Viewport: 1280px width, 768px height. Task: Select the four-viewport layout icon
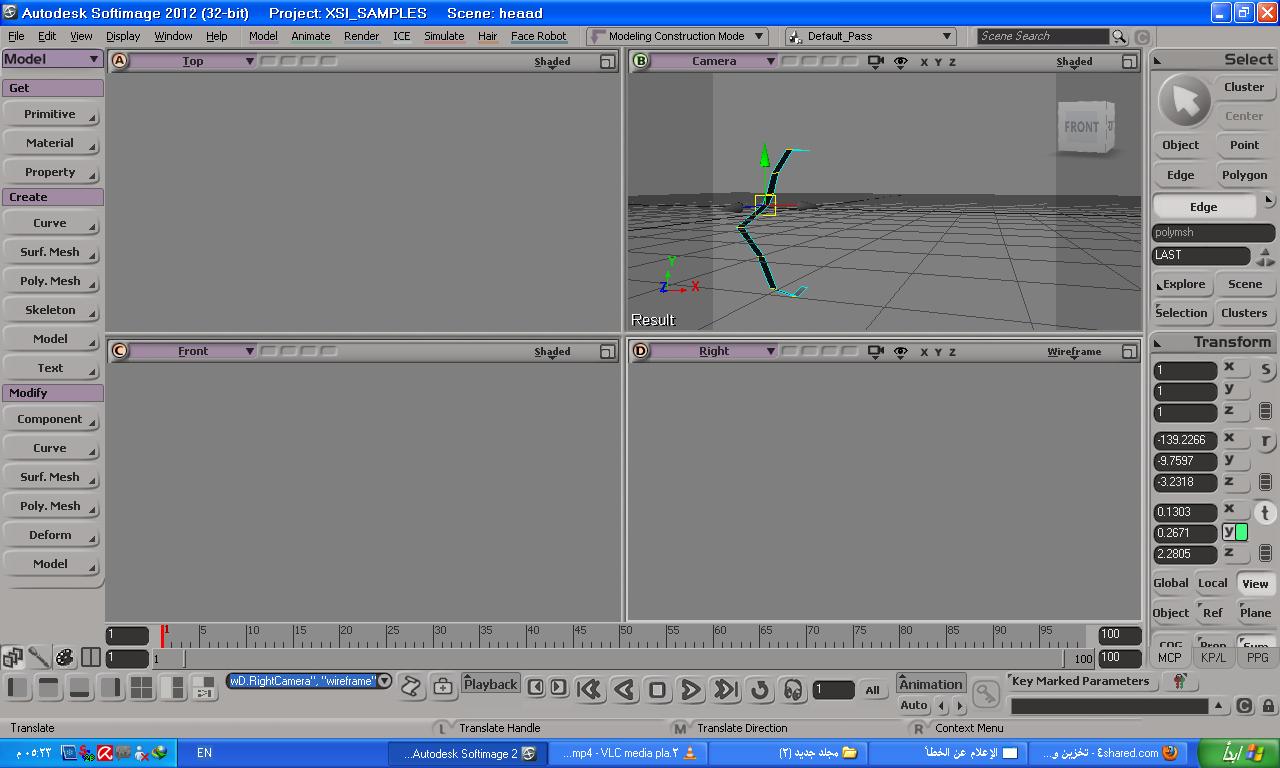coord(142,687)
